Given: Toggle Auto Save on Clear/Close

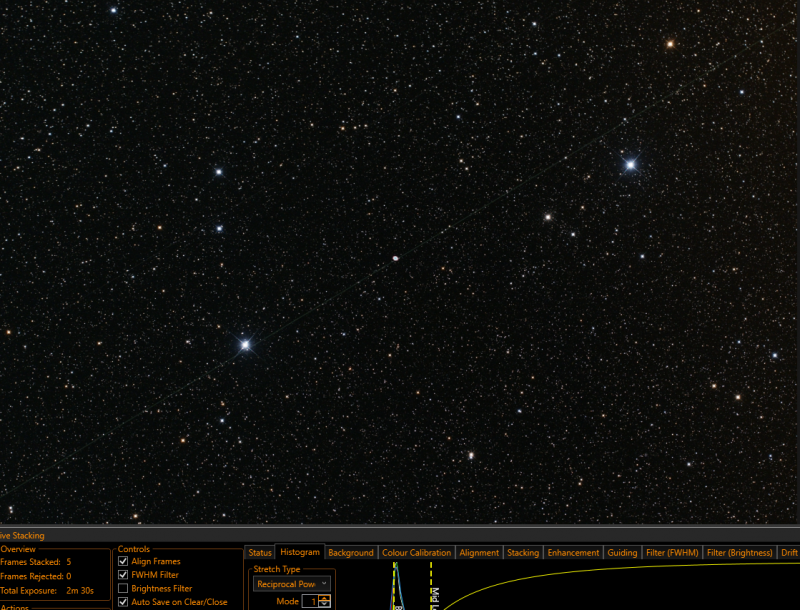Looking at the screenshot, I should pyautogui.click(x=123, y=602).
